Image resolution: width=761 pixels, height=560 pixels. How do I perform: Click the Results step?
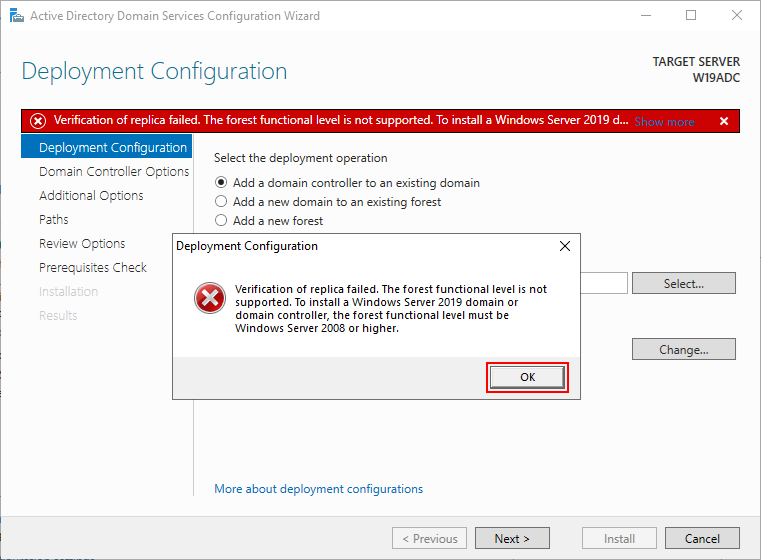click(58, 315)
